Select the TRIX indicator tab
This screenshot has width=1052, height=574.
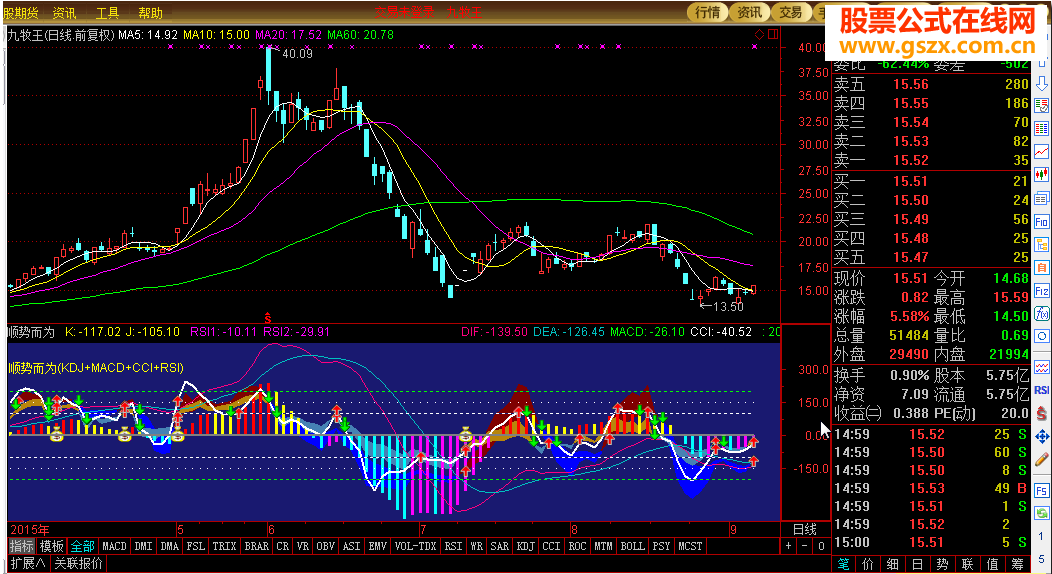(224, 547)
